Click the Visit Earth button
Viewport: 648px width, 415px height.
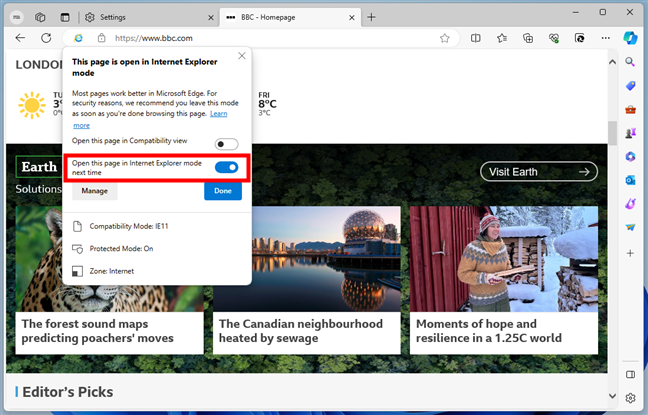pyautogui.click(x=539, y=172)
